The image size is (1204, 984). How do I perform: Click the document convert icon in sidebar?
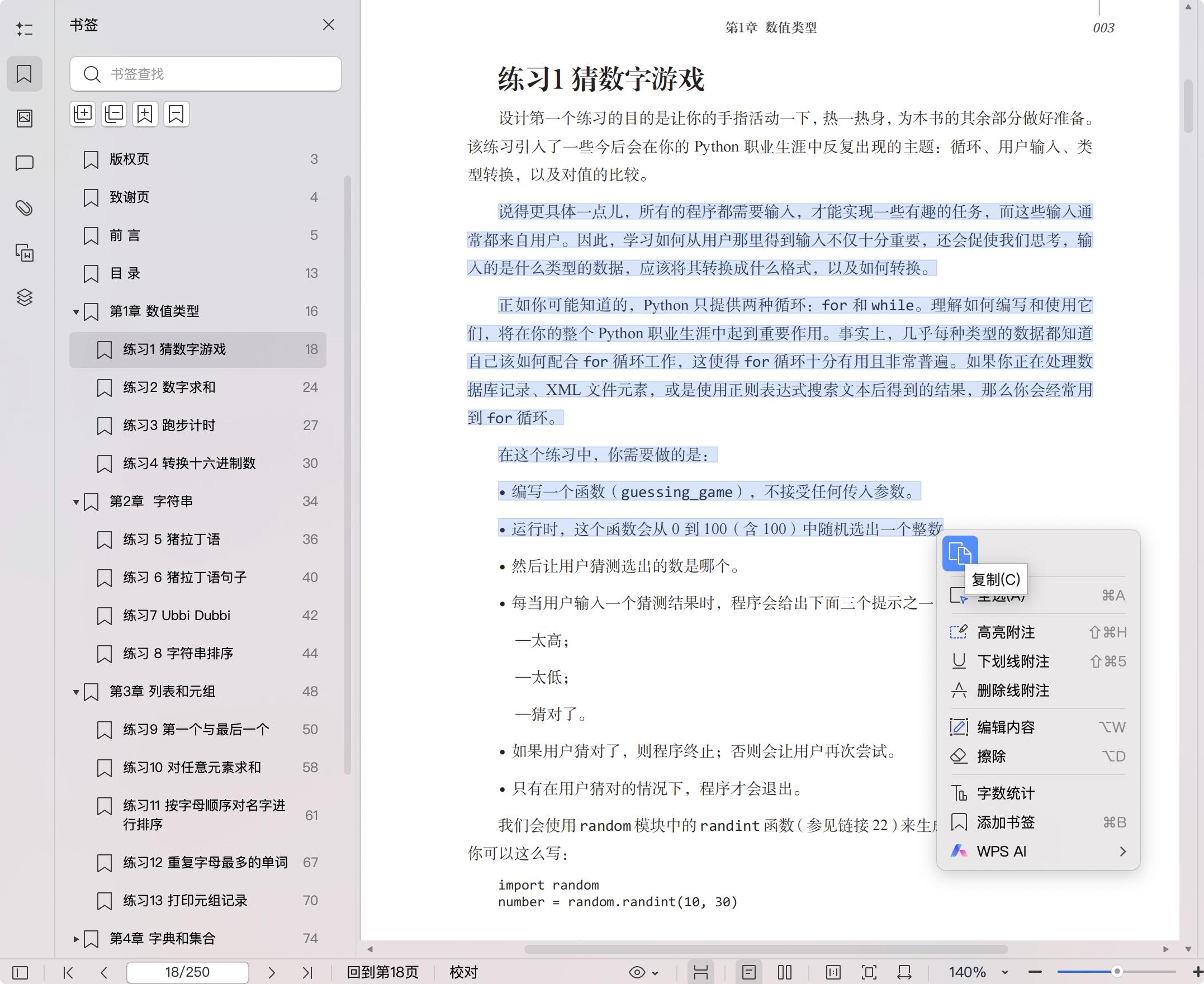(25, 252)
